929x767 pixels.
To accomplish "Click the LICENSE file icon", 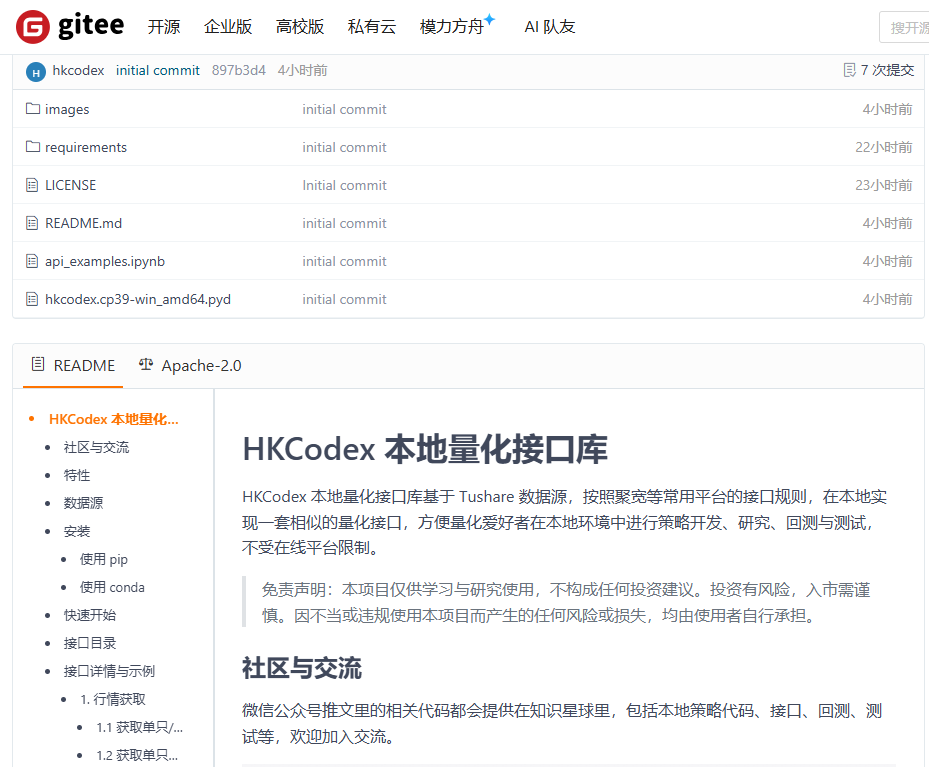I will tap(32, 185).
